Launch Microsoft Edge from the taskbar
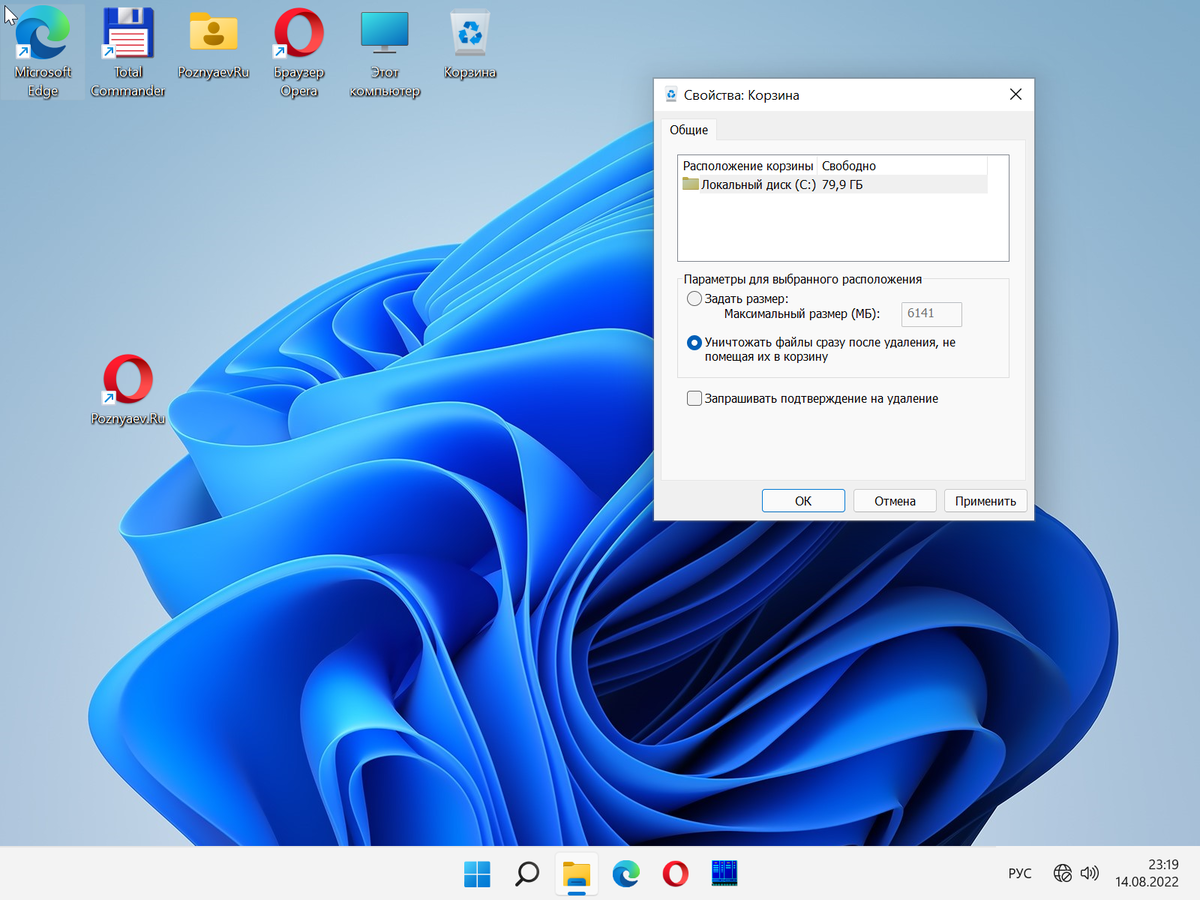Image resolution: width=1200 pixels, height=900 pixels. click(626, 874)
